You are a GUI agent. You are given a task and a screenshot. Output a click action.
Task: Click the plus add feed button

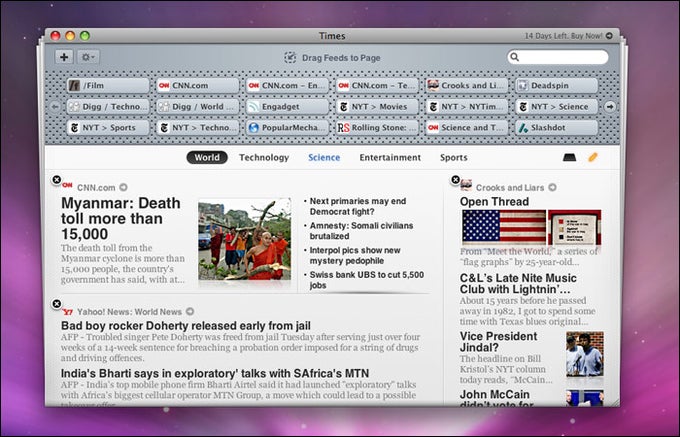click(64, 57)
